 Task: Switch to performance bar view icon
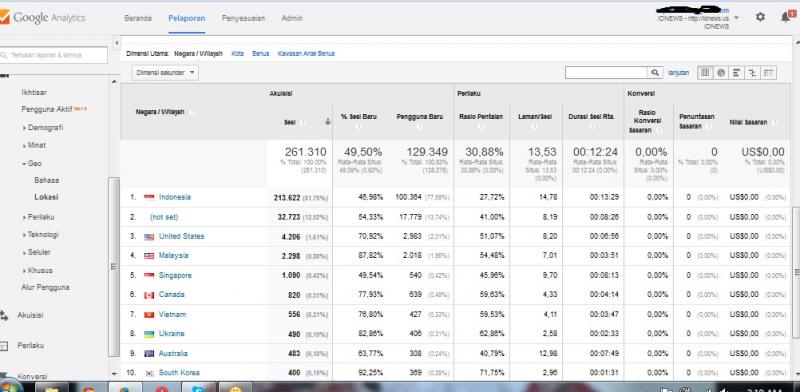[736, 72]
